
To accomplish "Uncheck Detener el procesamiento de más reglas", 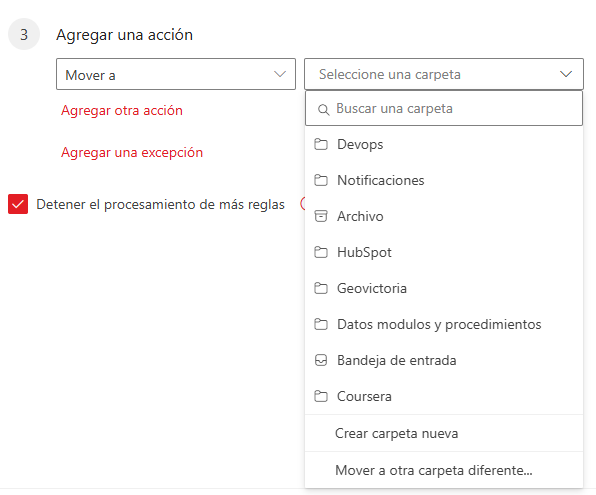I will pyautogui.click(x=18, y=204).
